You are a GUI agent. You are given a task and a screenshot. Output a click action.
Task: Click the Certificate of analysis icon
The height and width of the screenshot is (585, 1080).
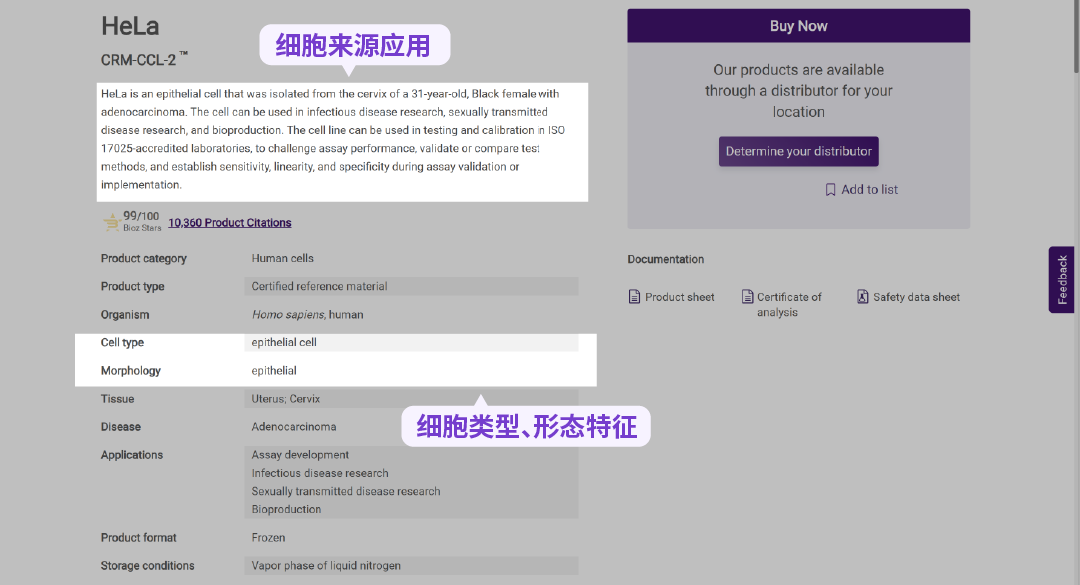[747, 297]
